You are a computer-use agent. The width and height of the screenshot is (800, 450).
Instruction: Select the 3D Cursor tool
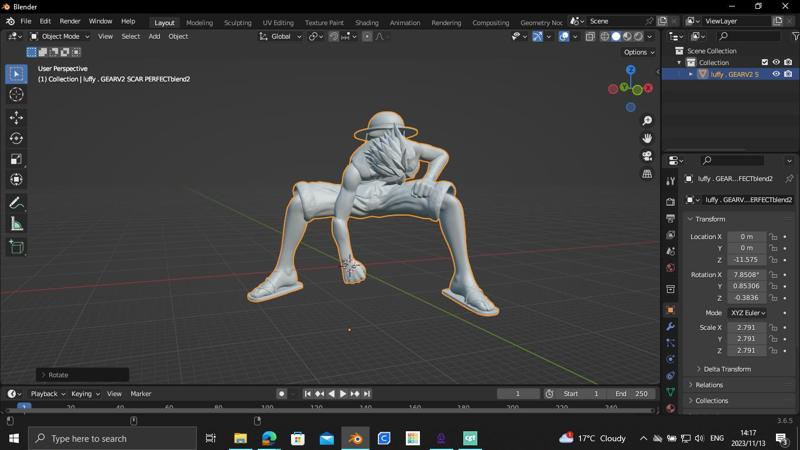click(16, 94)
